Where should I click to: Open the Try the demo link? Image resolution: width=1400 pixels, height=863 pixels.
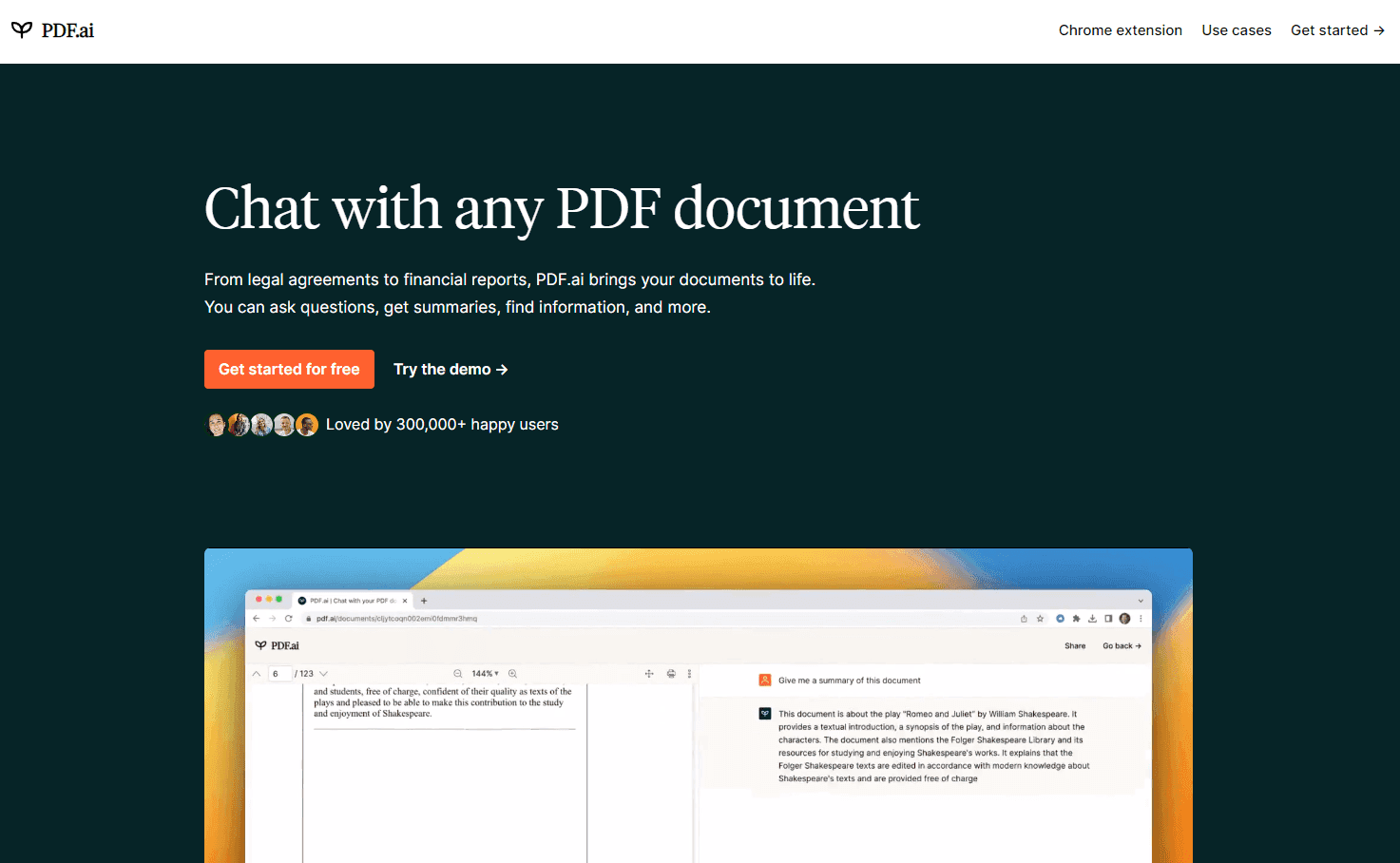tap(451, 369)
